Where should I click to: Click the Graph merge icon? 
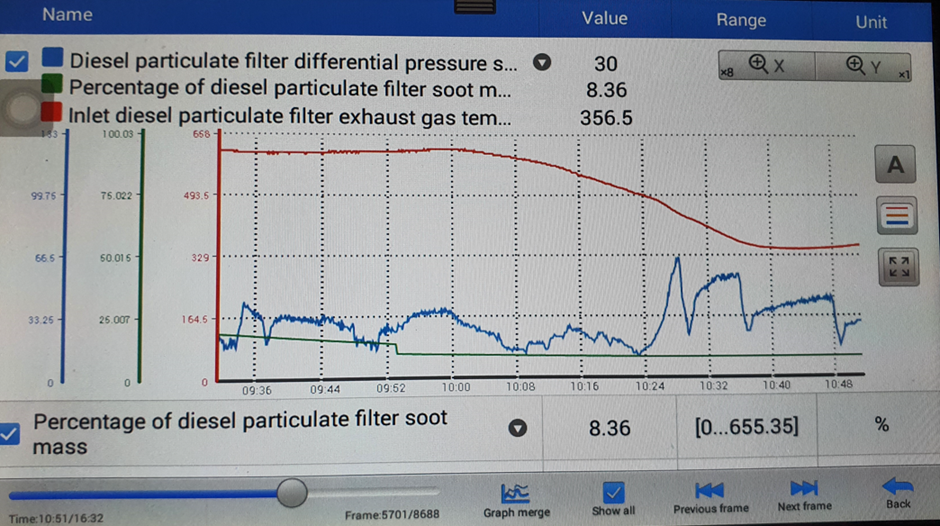(517, 497)
